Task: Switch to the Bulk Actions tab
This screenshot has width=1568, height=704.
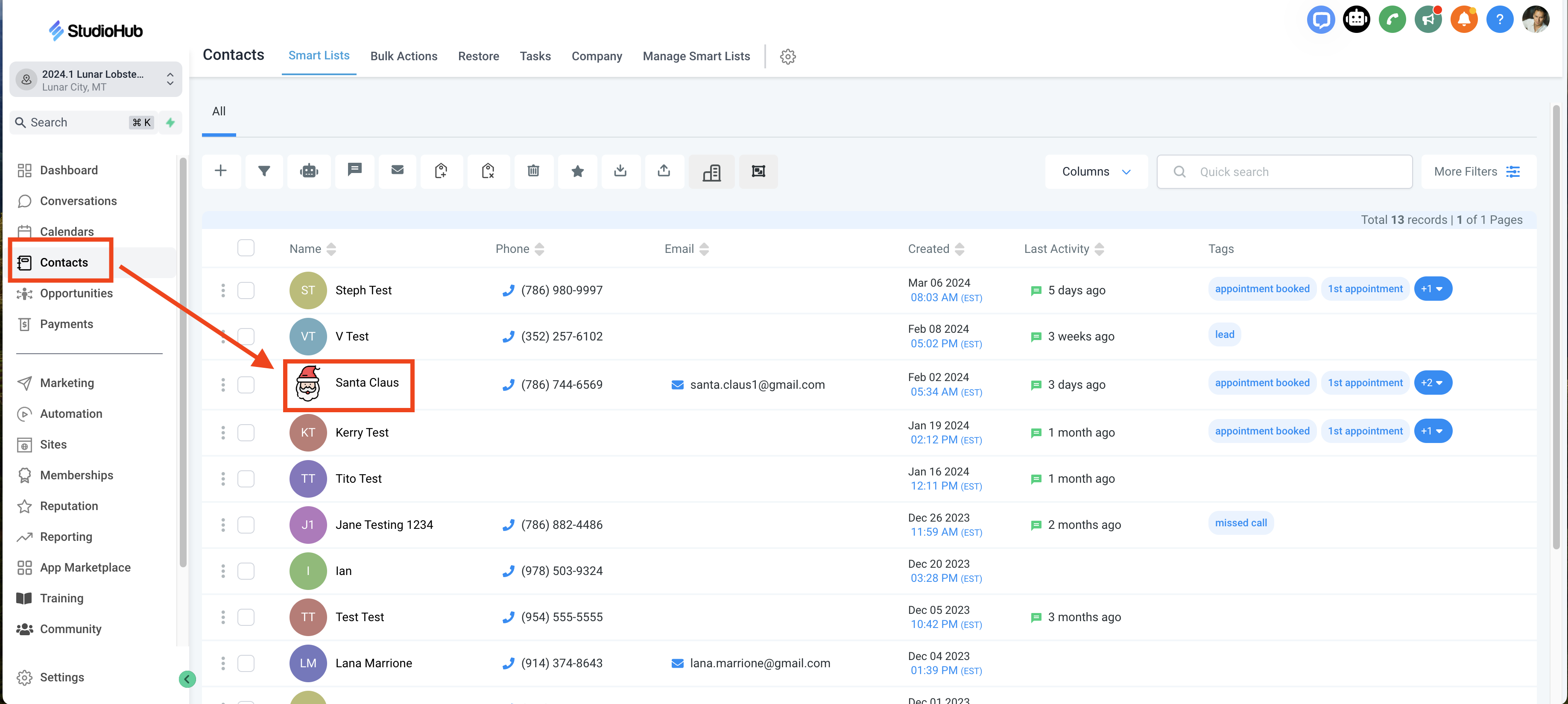Action: [x=404, y=56]
